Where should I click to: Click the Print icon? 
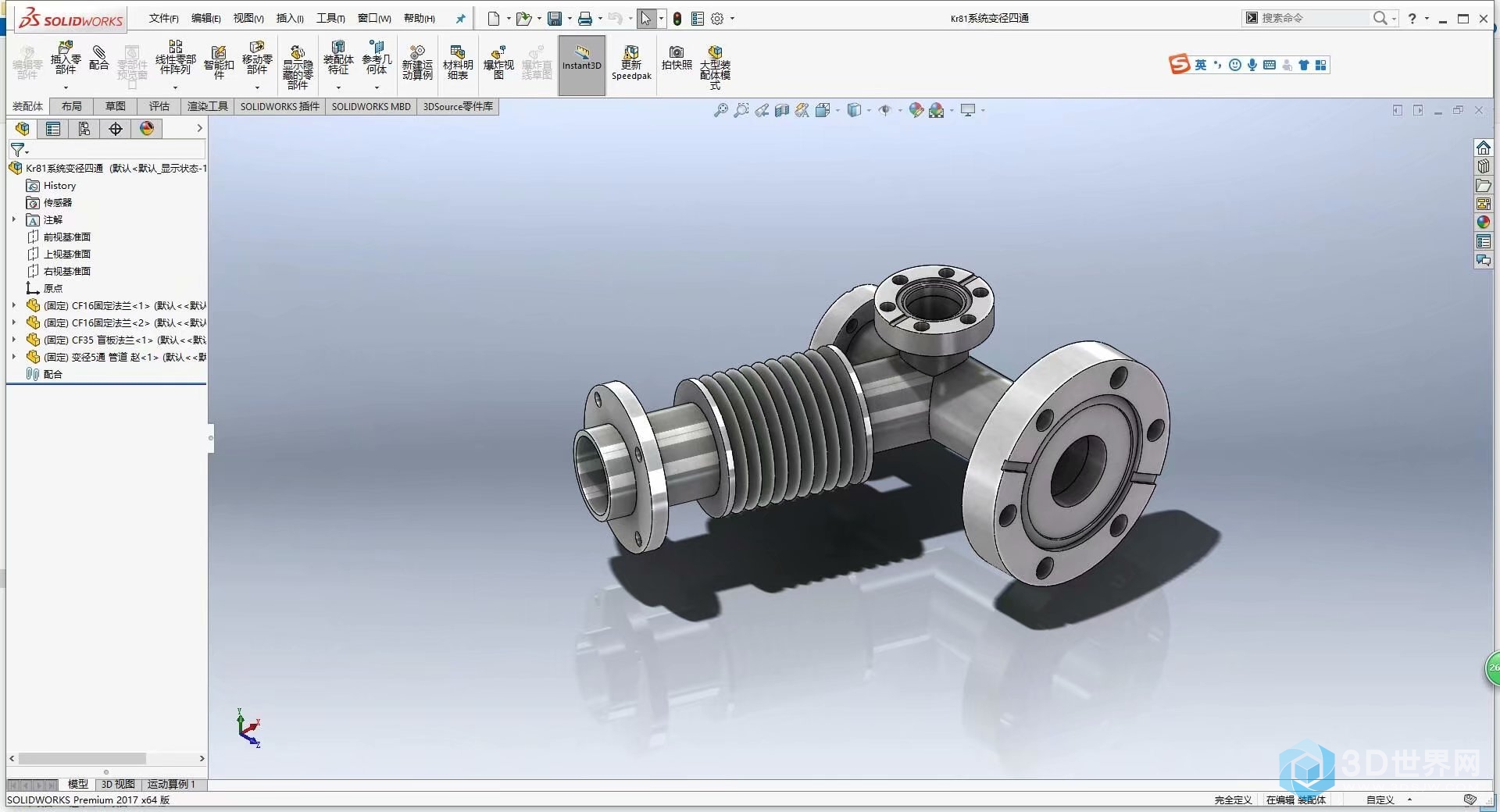tap(584, 18)
